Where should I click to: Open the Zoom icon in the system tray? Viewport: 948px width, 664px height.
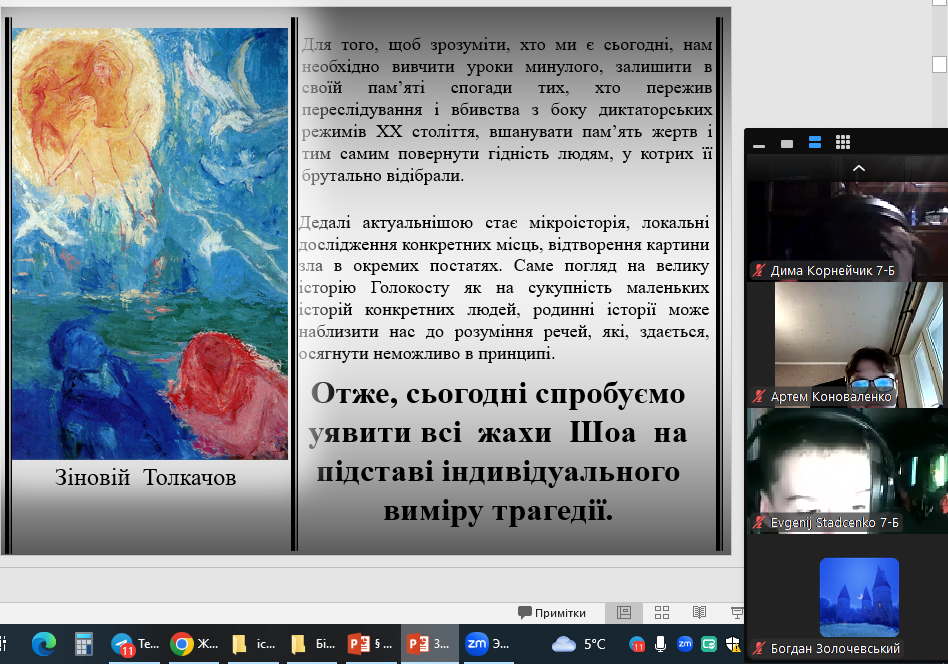pyautogui.click(x=684, y=644)
